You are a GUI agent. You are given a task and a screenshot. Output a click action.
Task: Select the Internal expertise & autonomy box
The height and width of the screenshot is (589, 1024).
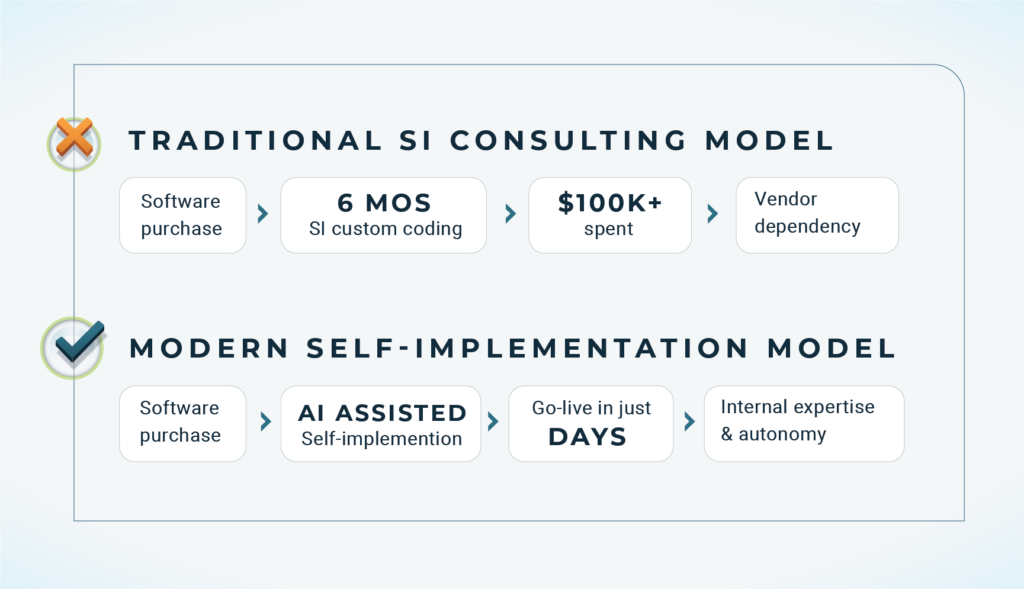[x=804, y=424]
